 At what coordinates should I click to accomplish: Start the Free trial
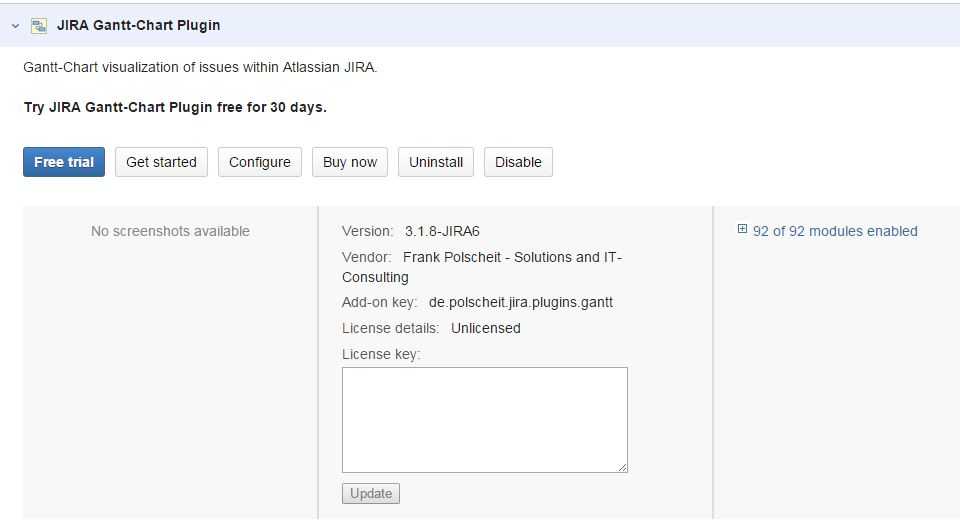tap(64, 162)
